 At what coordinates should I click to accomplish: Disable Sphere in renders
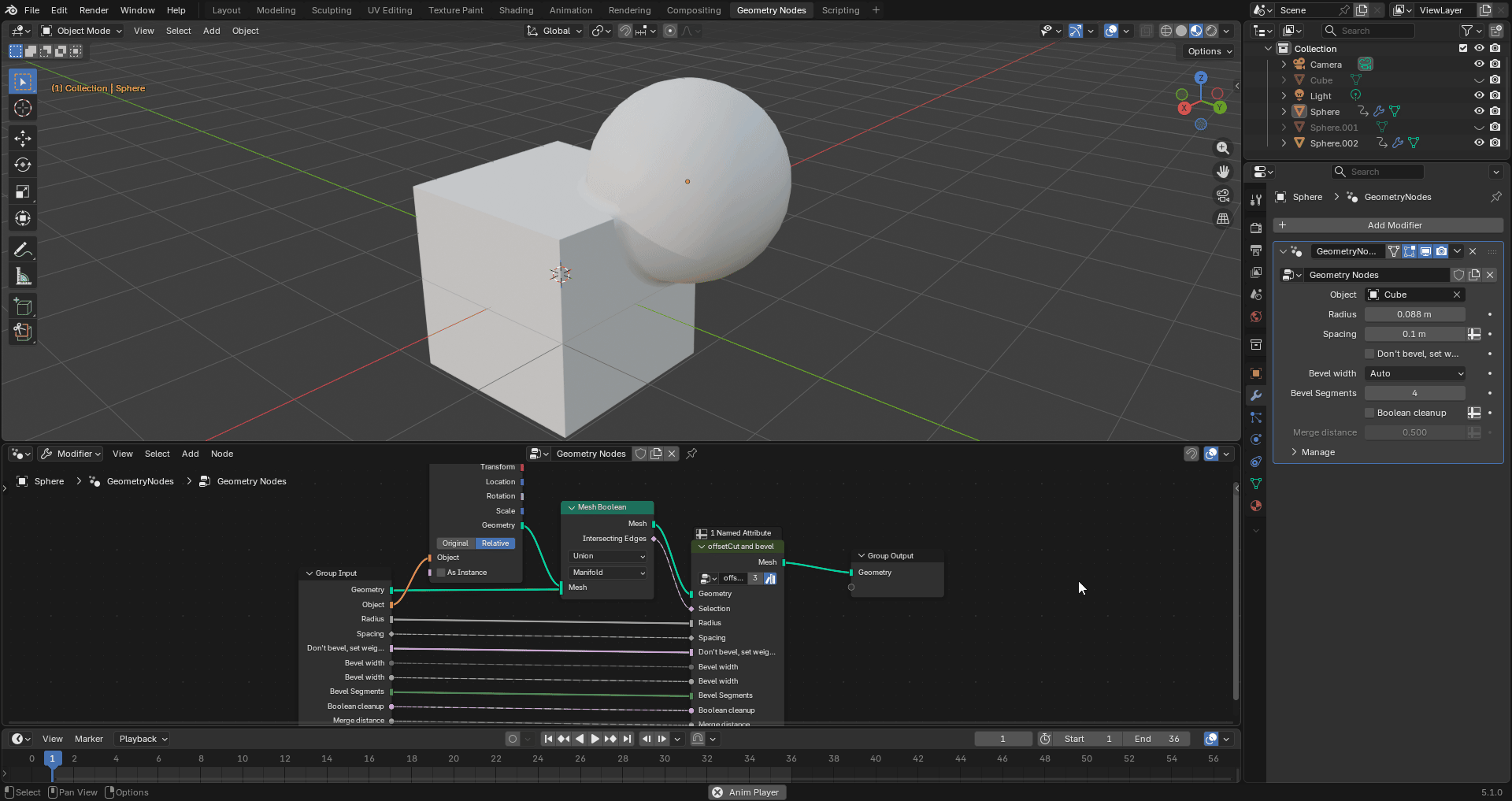pos(1495,112)
